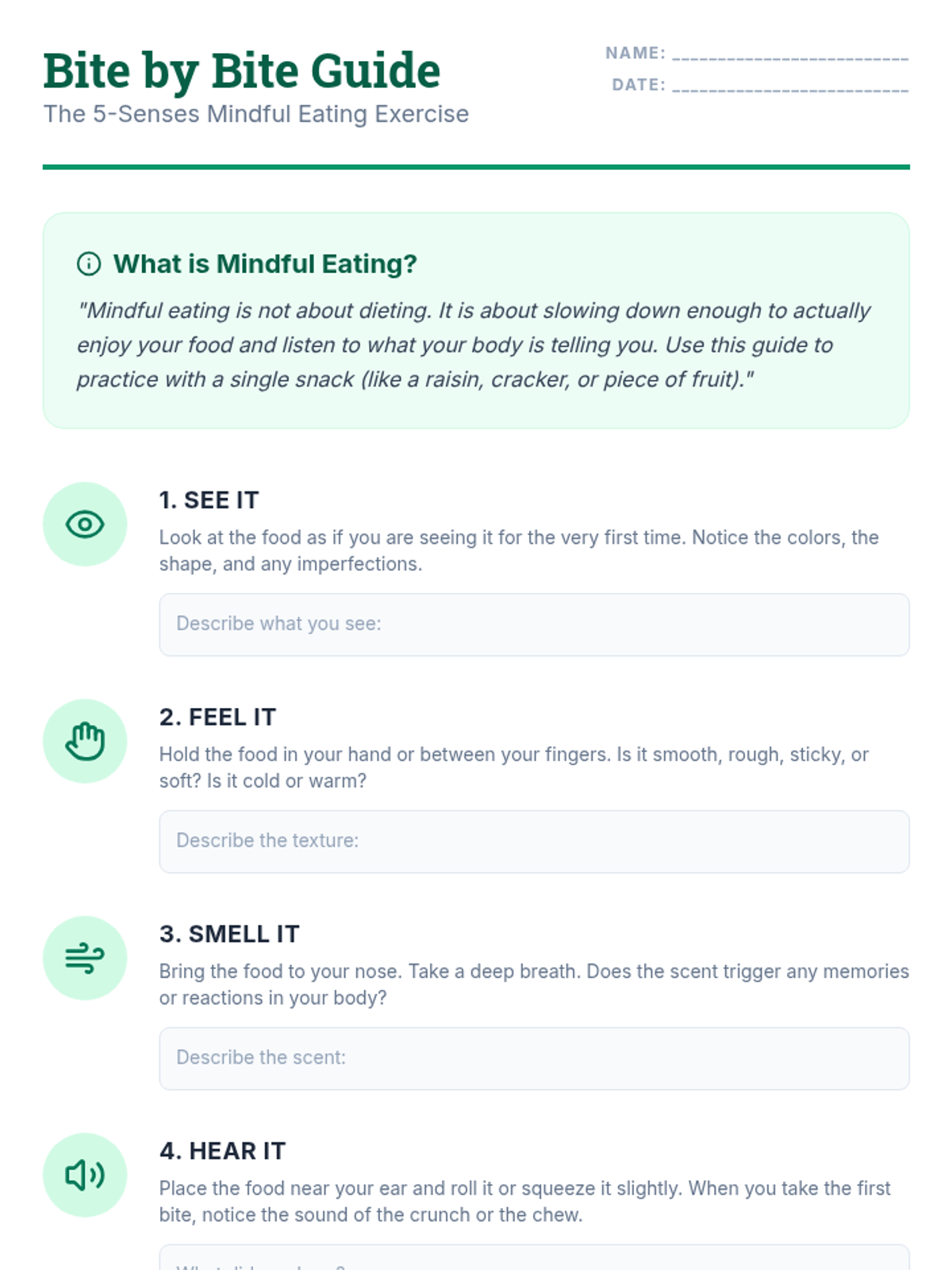This screenshot has height=1270, width=952.
Task: Click the 4. HEAR IT heading
Action: 222,1150
